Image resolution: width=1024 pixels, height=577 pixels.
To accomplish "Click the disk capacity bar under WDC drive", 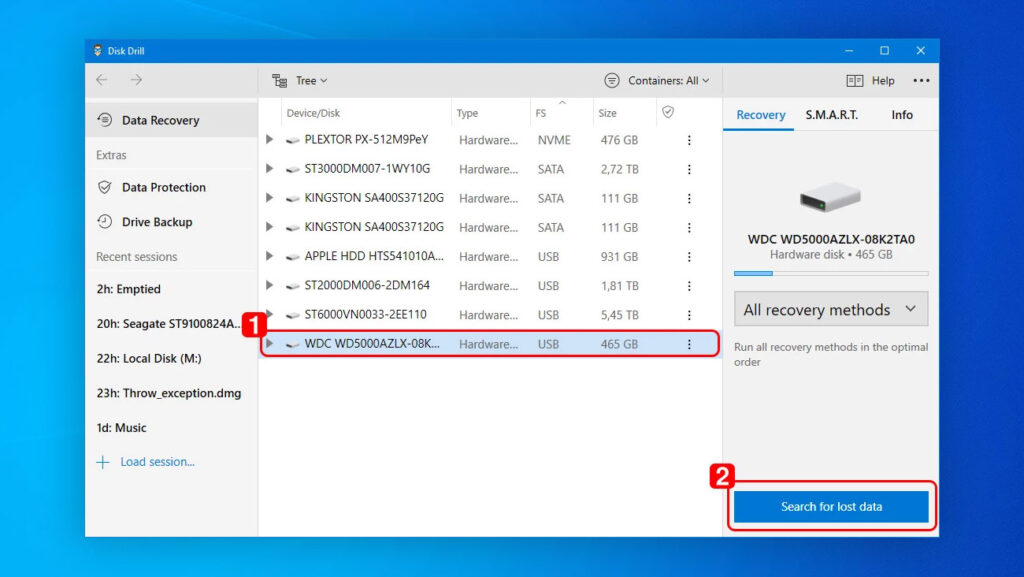I will click(x=831, y=272).
